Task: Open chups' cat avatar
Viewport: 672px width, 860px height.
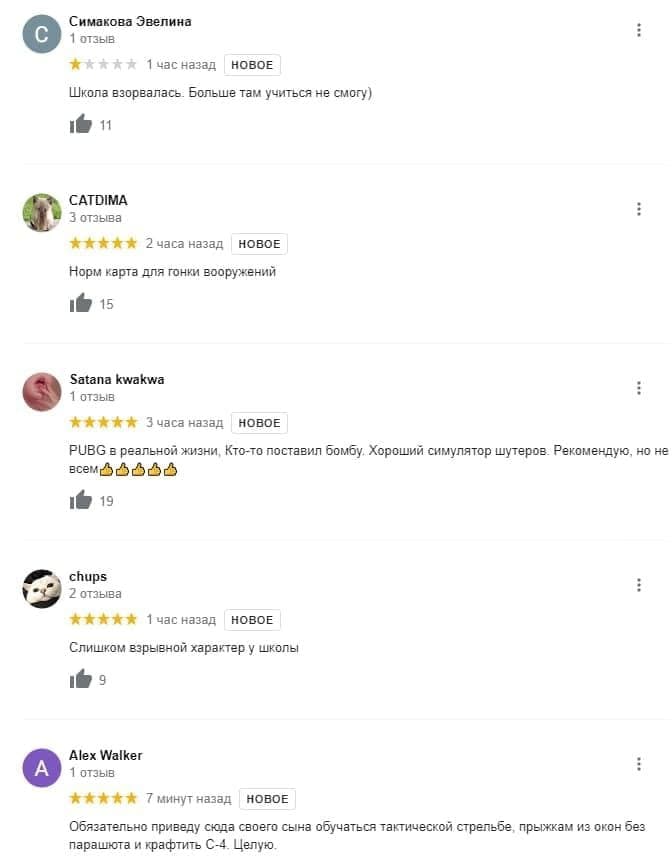Action: coord(42,589)
